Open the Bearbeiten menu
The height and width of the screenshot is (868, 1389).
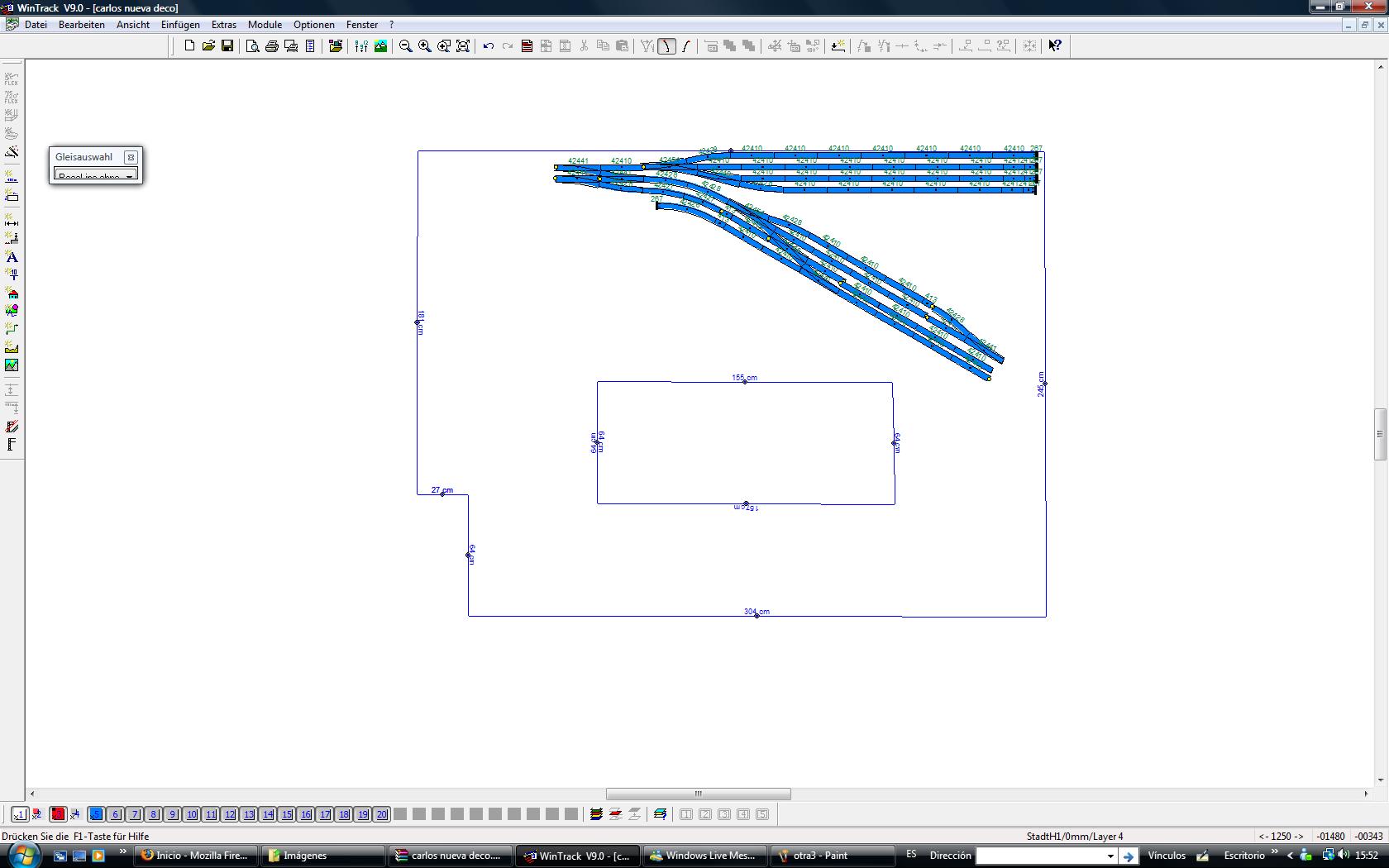82,25
